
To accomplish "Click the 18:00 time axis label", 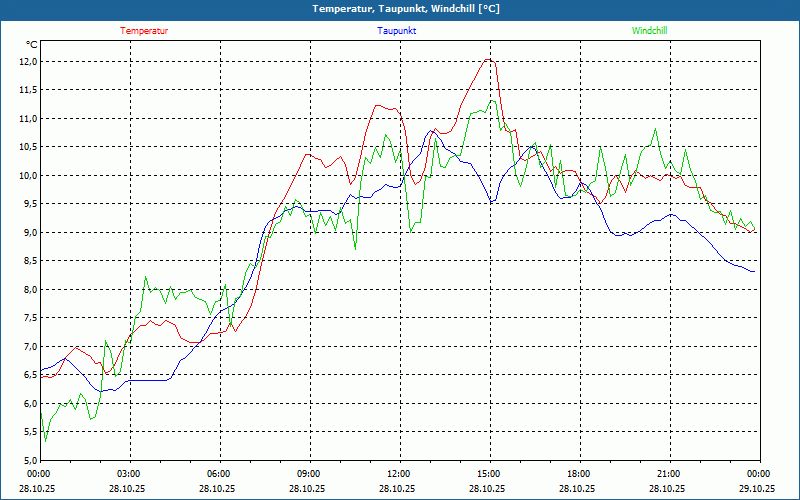I will 579,474.
